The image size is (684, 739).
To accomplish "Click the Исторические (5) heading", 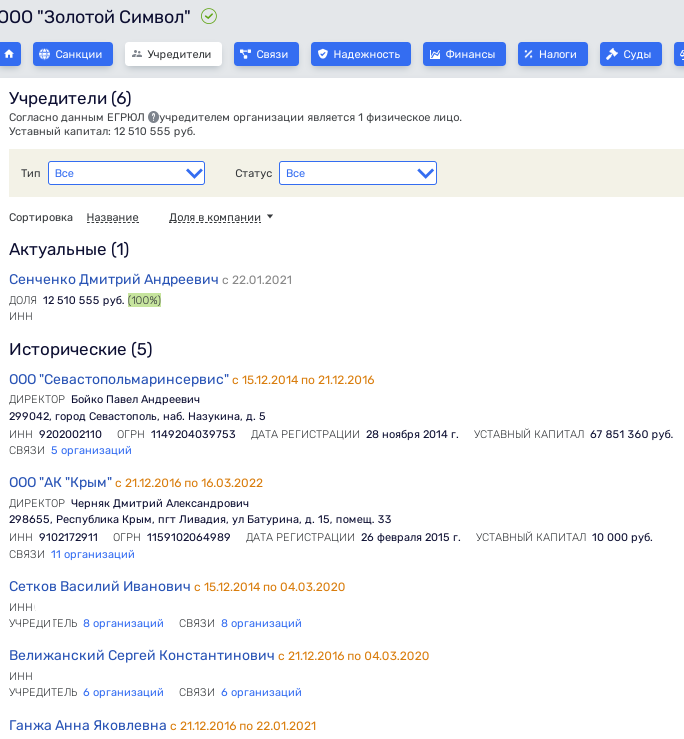I will (x=81, y=349).
